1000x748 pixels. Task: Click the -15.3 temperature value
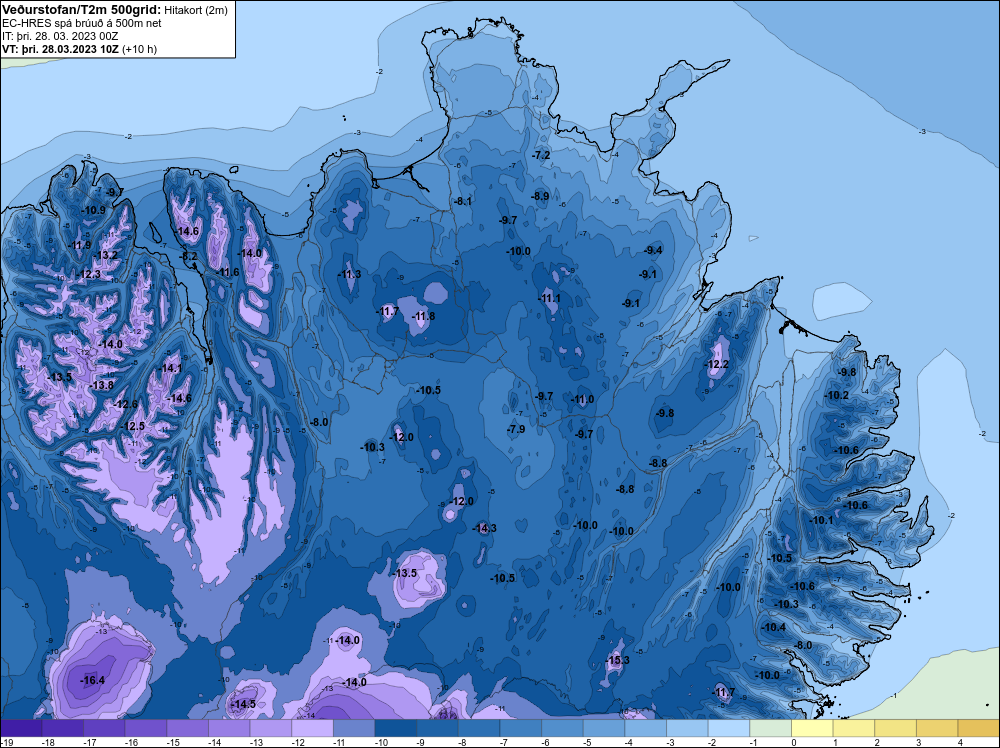[x=617, y=660]
